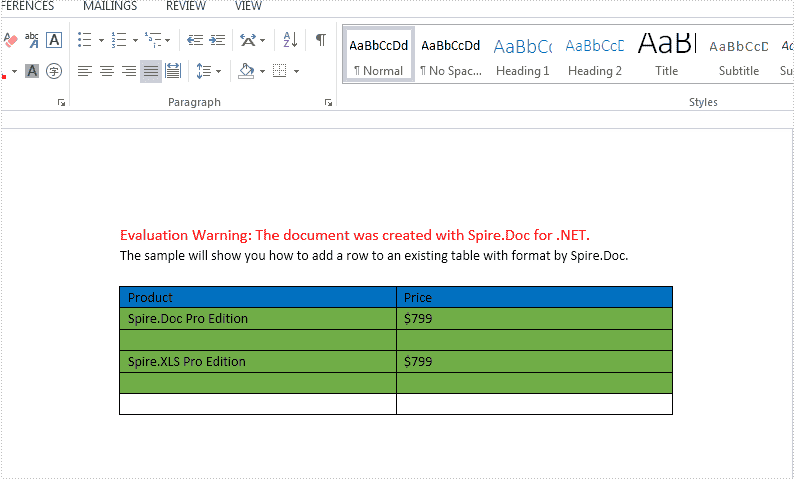
Task: Click the Spire.Doc Pro Edition cell
Action: 258,318
